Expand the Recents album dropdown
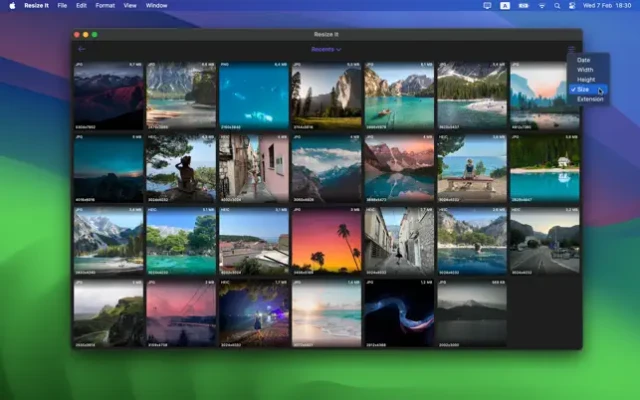The height and width of the screenshot is (400, 640). [x=325, y=48]
